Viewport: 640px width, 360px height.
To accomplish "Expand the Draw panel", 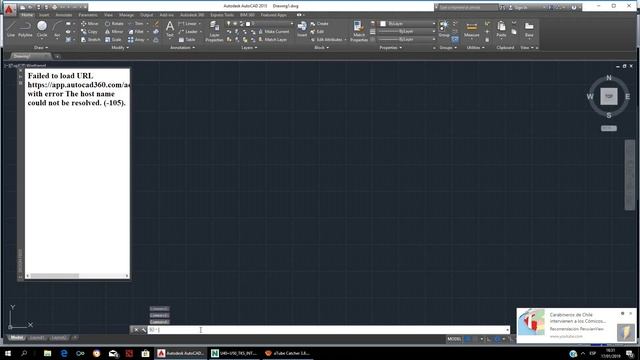I will click(x=40, y=48).
